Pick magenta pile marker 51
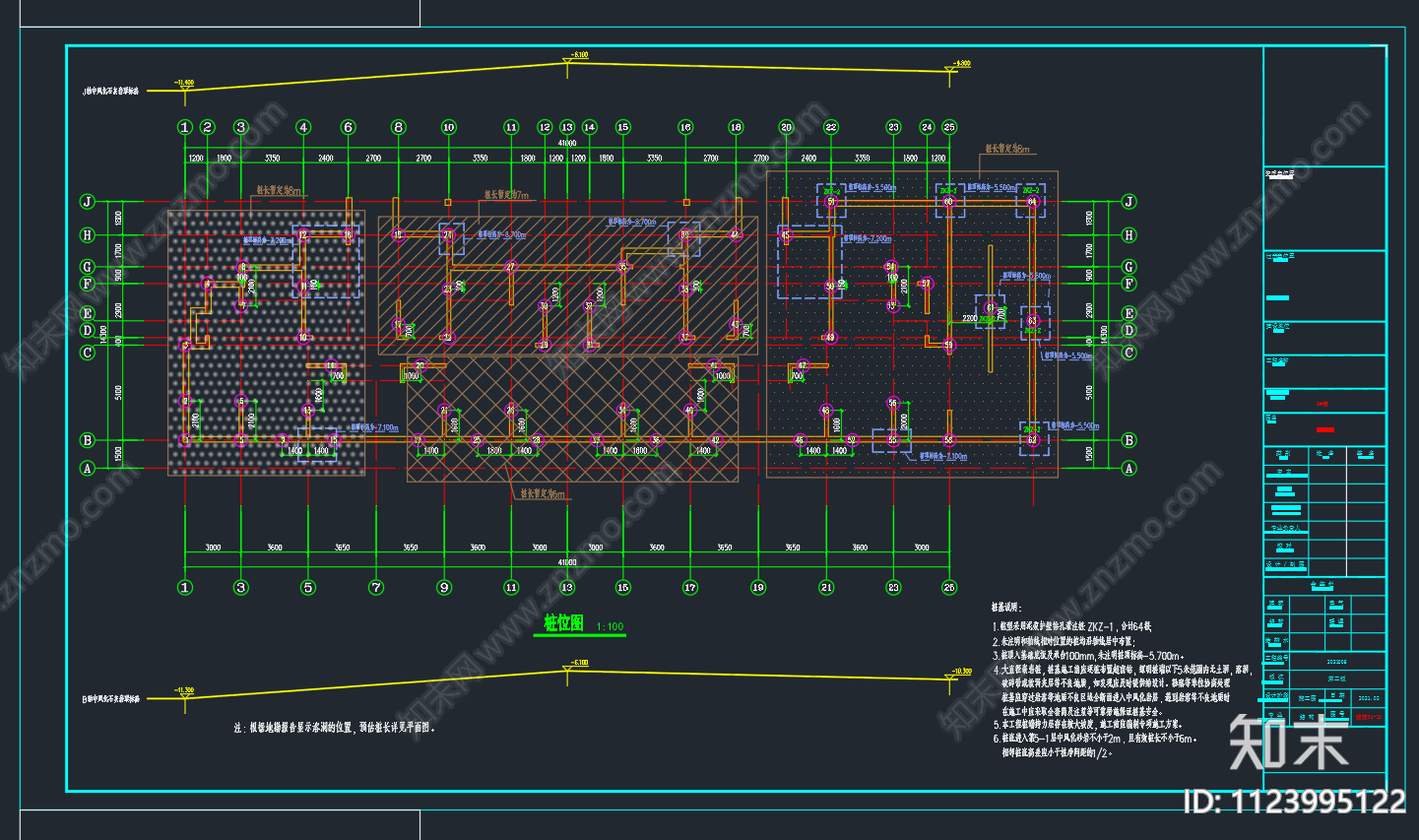The width and height of the screenshot is (1419, 840). [x=831, y=202]
